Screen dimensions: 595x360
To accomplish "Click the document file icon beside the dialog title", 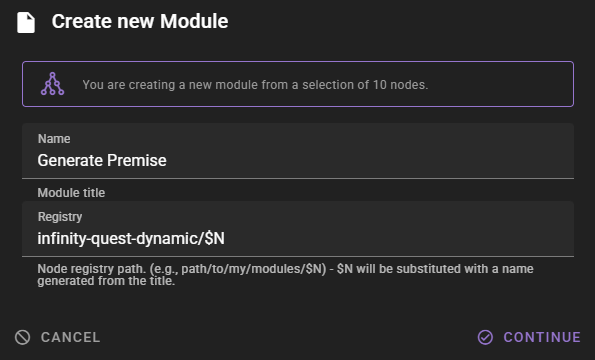I will pos(26,22).
